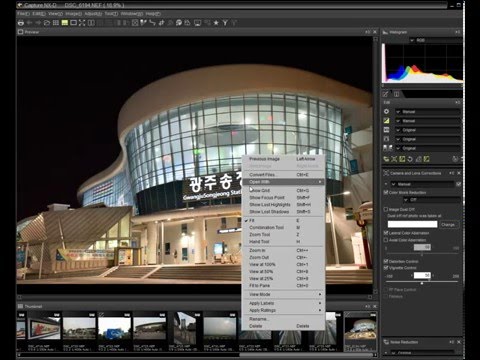This screenshot has width=480, height=360.
Task: Enable the Image Dust Off checkbox
Action: click(x=386, y=209)
